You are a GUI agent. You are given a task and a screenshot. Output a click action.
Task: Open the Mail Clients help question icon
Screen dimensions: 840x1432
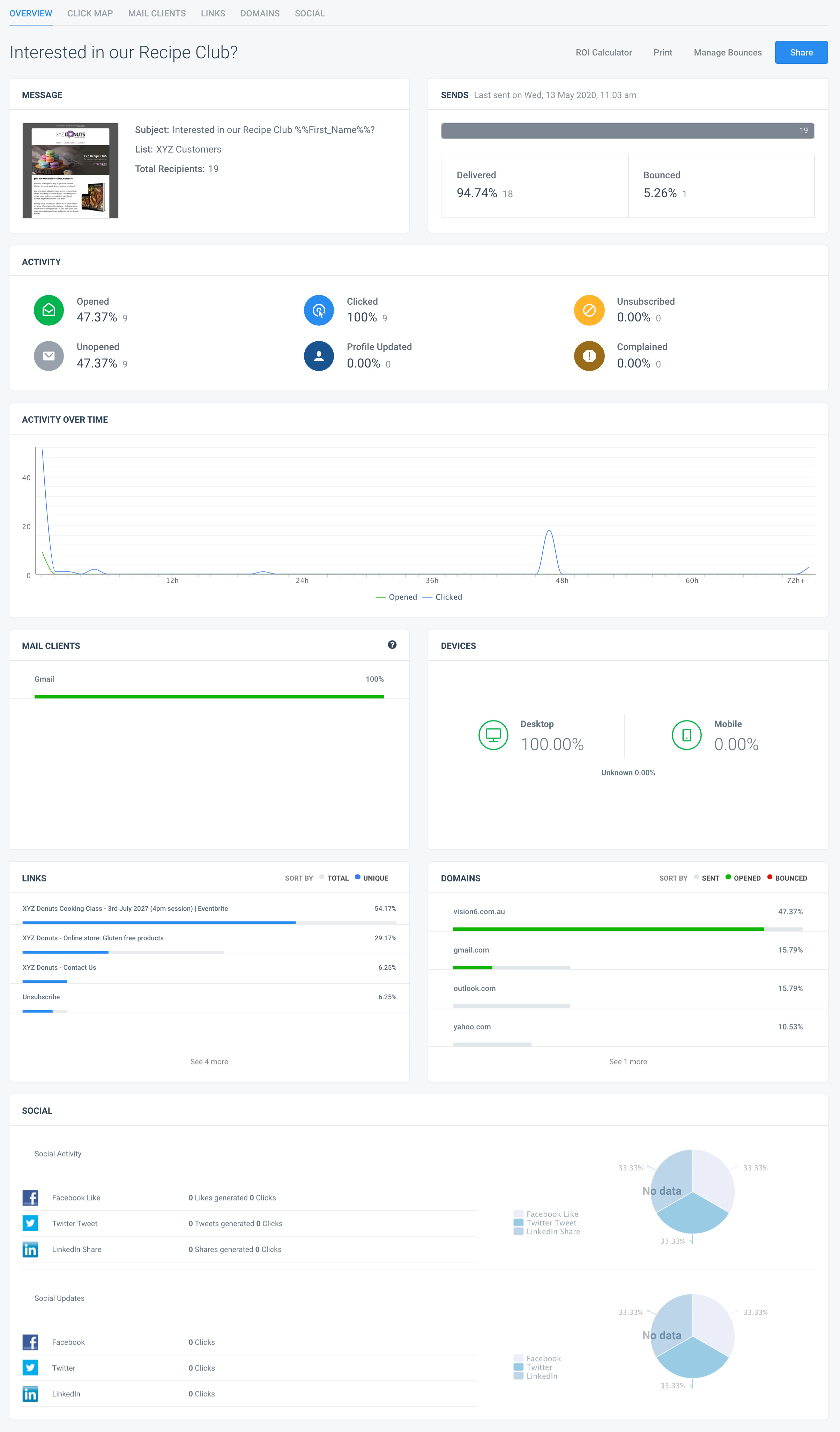point(392,644)
